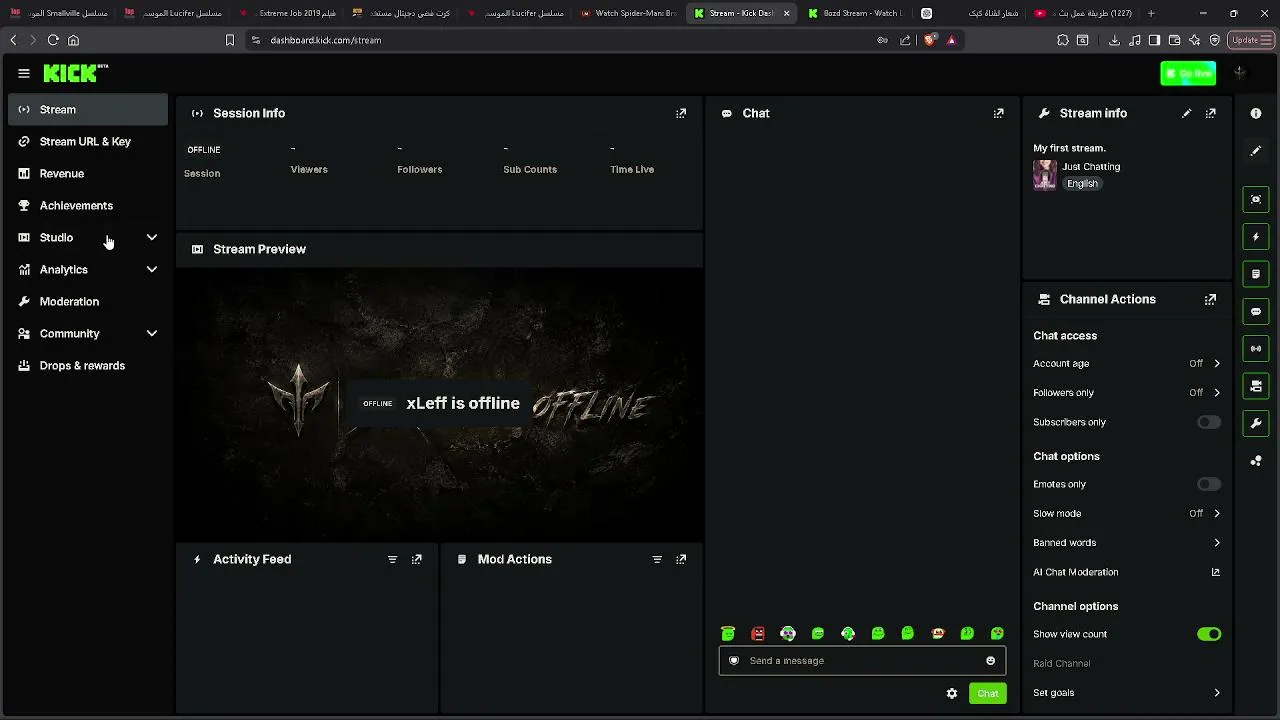
Task: Toggle the chat bubble widget icon
Action: (1256, 311)
